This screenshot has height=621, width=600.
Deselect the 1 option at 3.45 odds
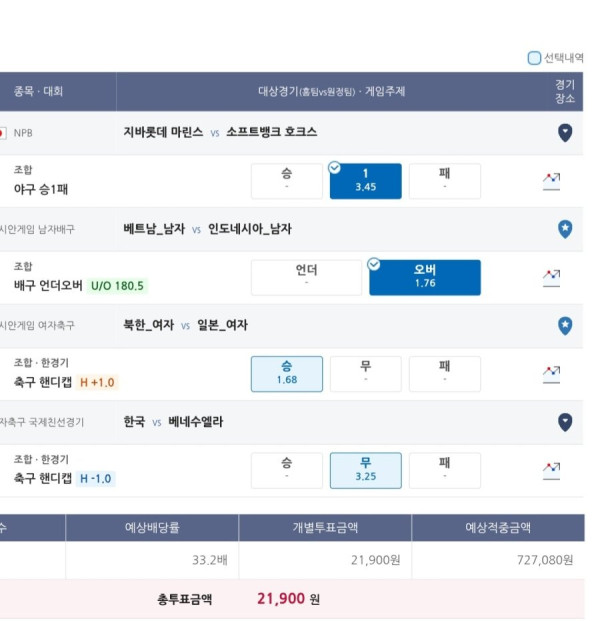366,181
